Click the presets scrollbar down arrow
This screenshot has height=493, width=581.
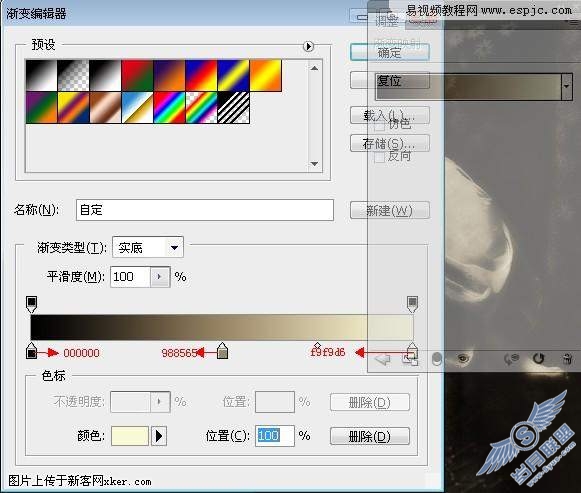(314, 163)
